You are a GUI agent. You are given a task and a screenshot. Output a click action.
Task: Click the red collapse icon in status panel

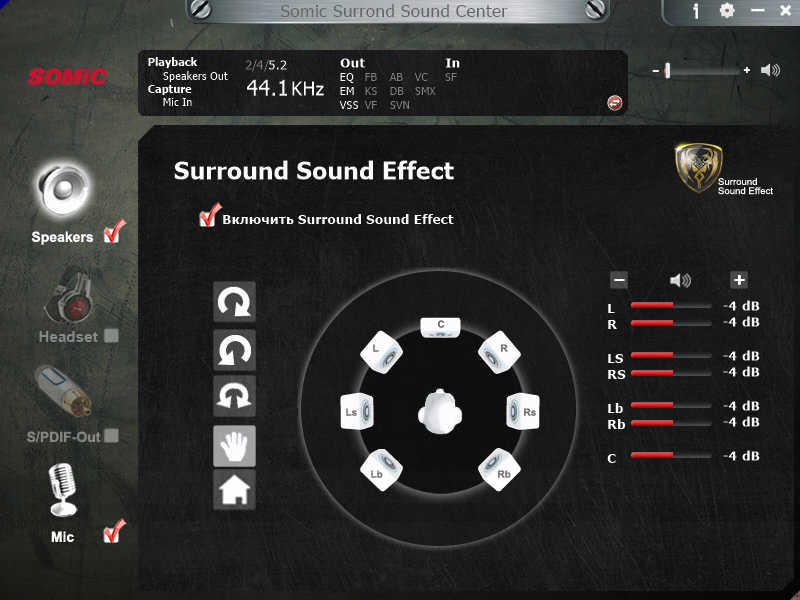[615, 103]
